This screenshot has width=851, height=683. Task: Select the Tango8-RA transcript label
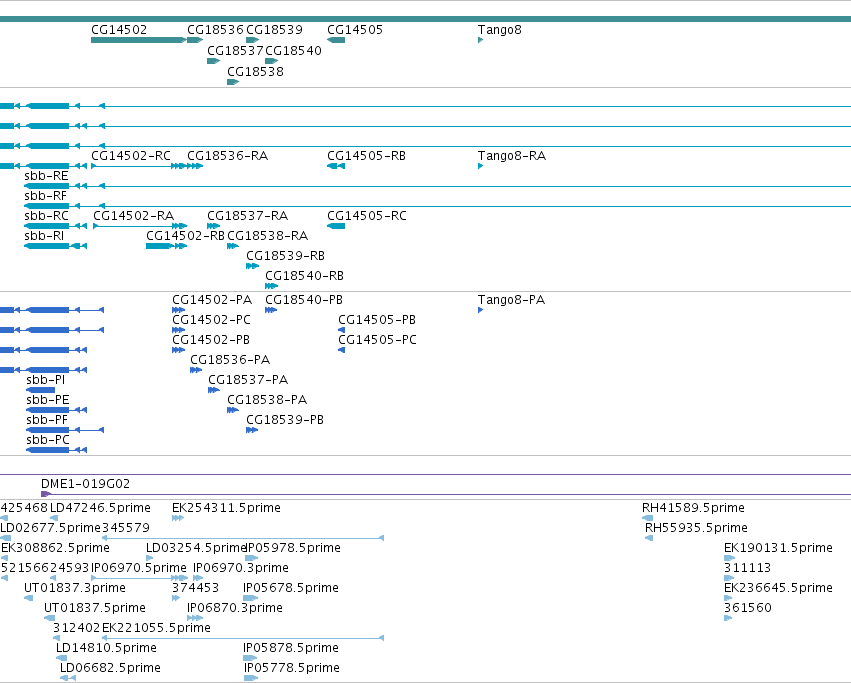pos(512,156)
